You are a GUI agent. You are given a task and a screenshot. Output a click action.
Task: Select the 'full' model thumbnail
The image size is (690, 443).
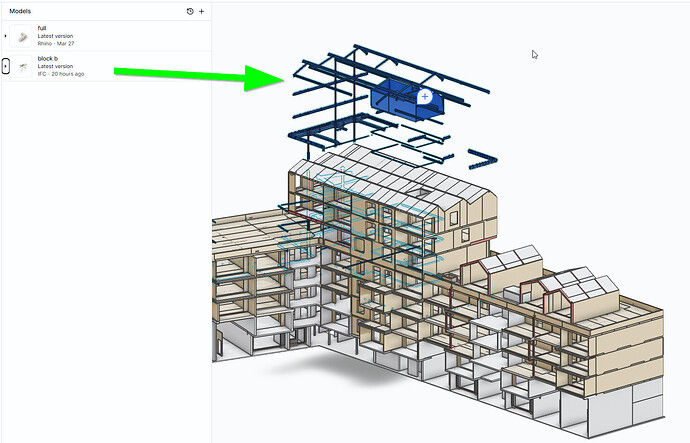21,36
